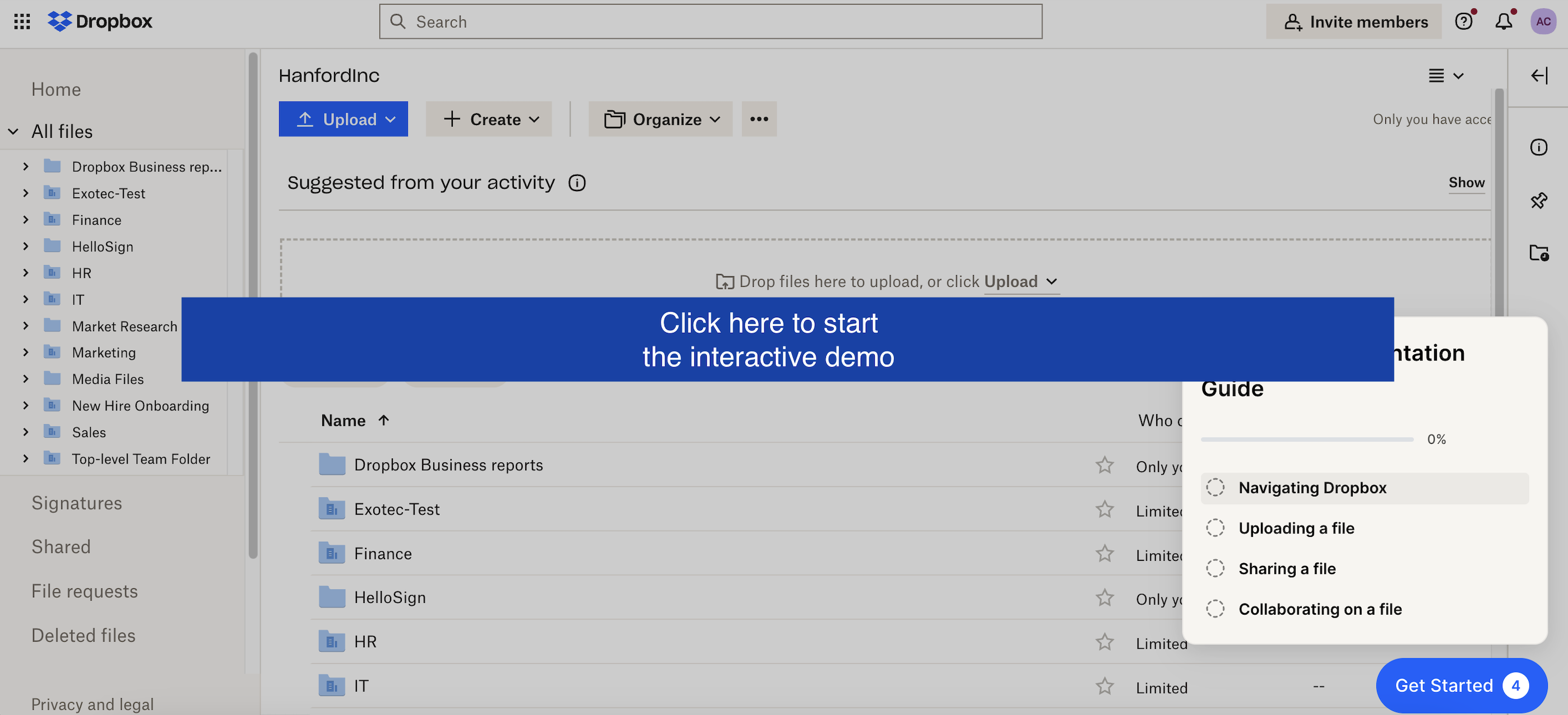Star the Finance folder

pos(1104,554)
